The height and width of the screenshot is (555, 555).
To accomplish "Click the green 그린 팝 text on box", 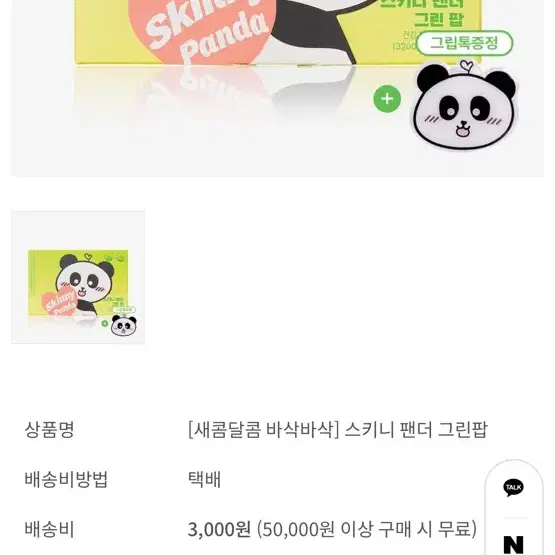I will click(x=438, y=19).
